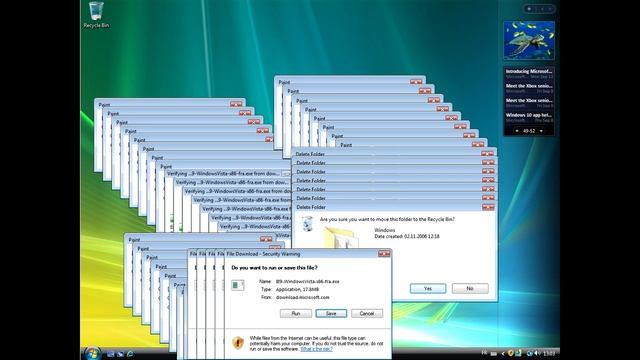The width and height of the screenshot is (640, 360).
Task: Select the Recycle Bin desktop icon
Action: tap(96, 15)
